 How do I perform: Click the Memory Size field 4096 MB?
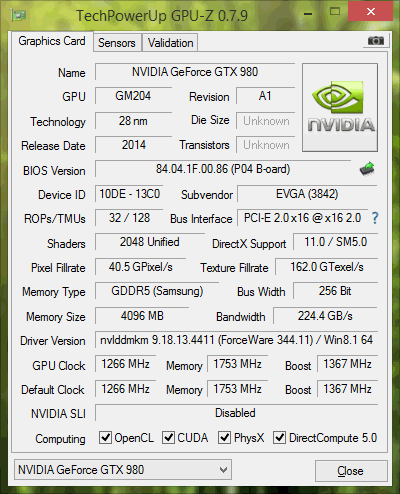(142, 316)
